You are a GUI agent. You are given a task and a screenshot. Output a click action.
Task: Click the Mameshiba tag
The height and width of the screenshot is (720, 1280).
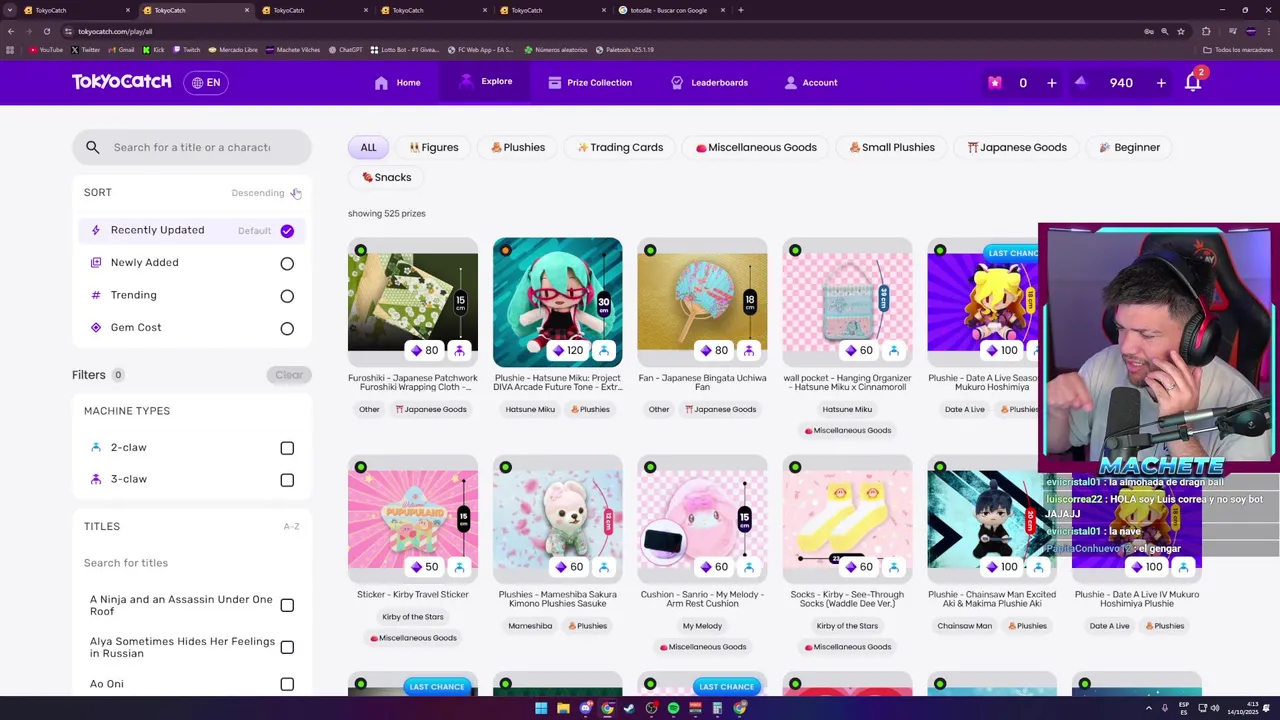click(530, 626)
